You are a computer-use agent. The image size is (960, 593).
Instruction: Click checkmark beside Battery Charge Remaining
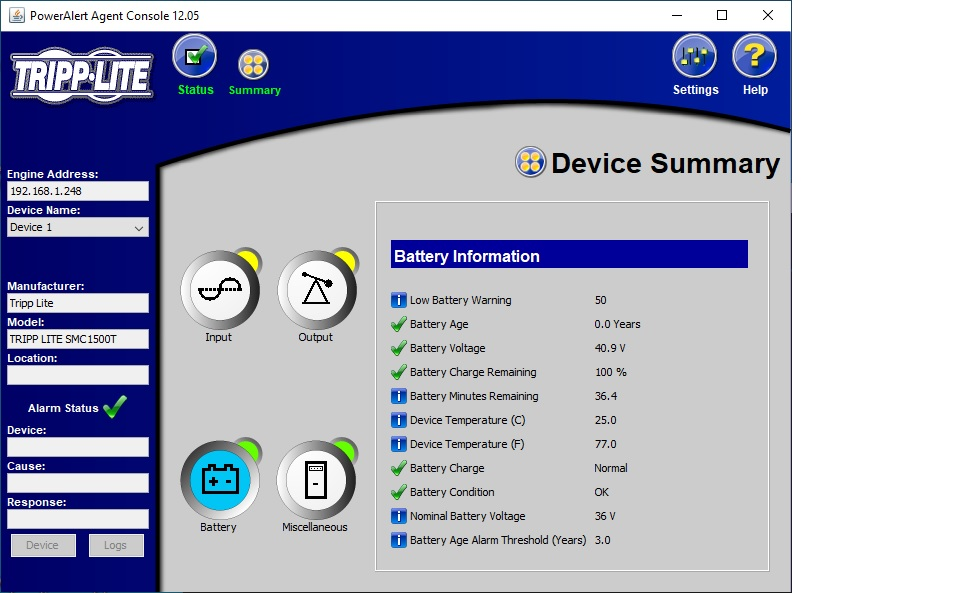[x=399, y=372]
